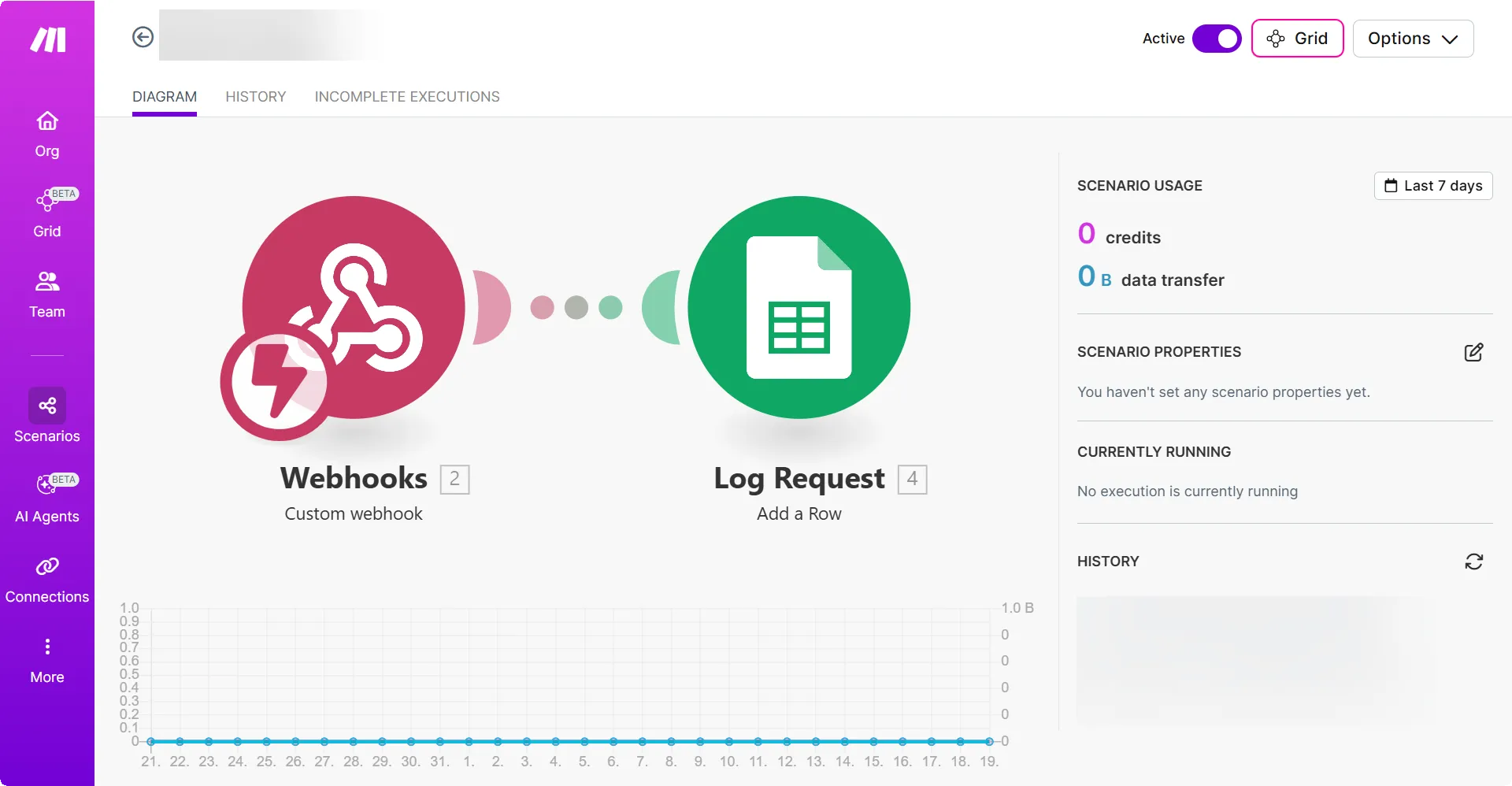Open the AI Agents beta section
The height and width of the screenshot is (786, 1512).
pyautogui.click(x=47, y=498)
